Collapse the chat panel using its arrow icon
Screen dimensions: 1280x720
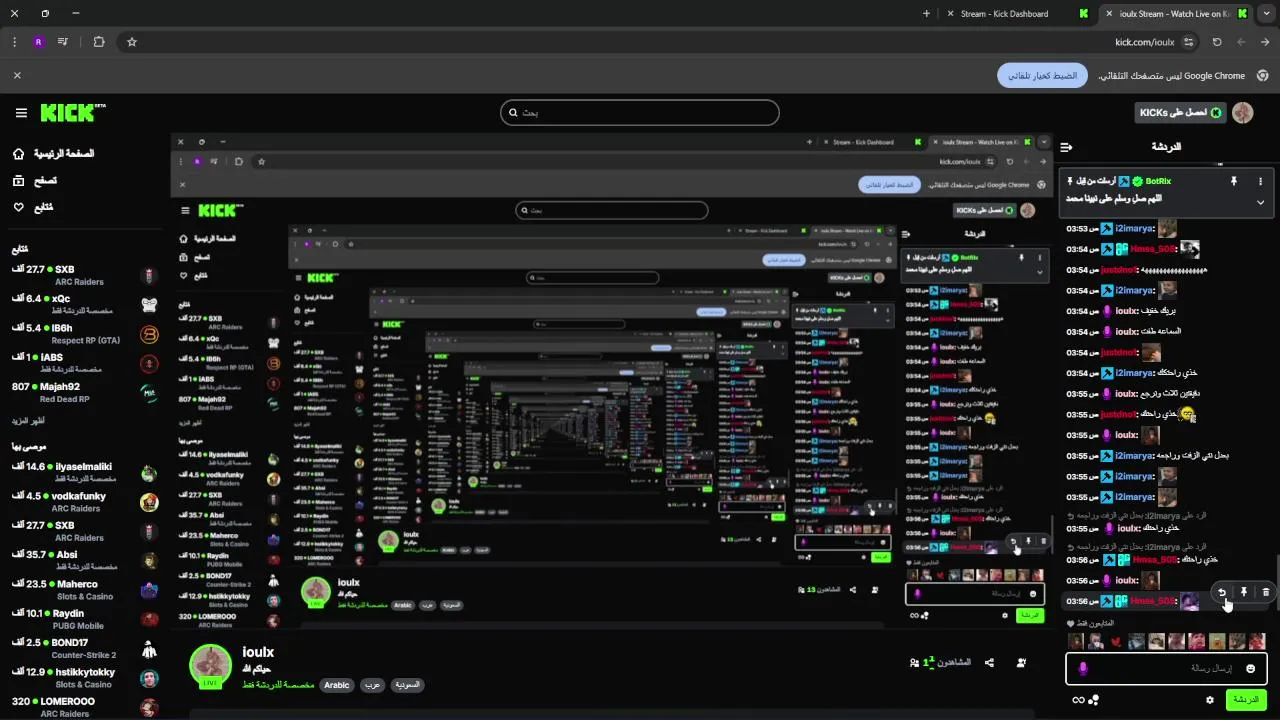click(1066, 146)
